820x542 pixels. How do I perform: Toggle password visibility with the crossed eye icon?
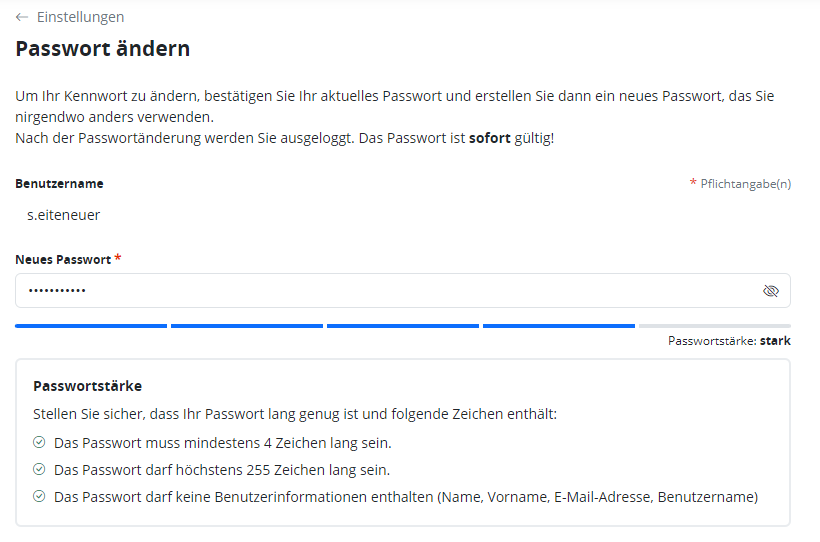pyautogui.click(x=771, y=291)
